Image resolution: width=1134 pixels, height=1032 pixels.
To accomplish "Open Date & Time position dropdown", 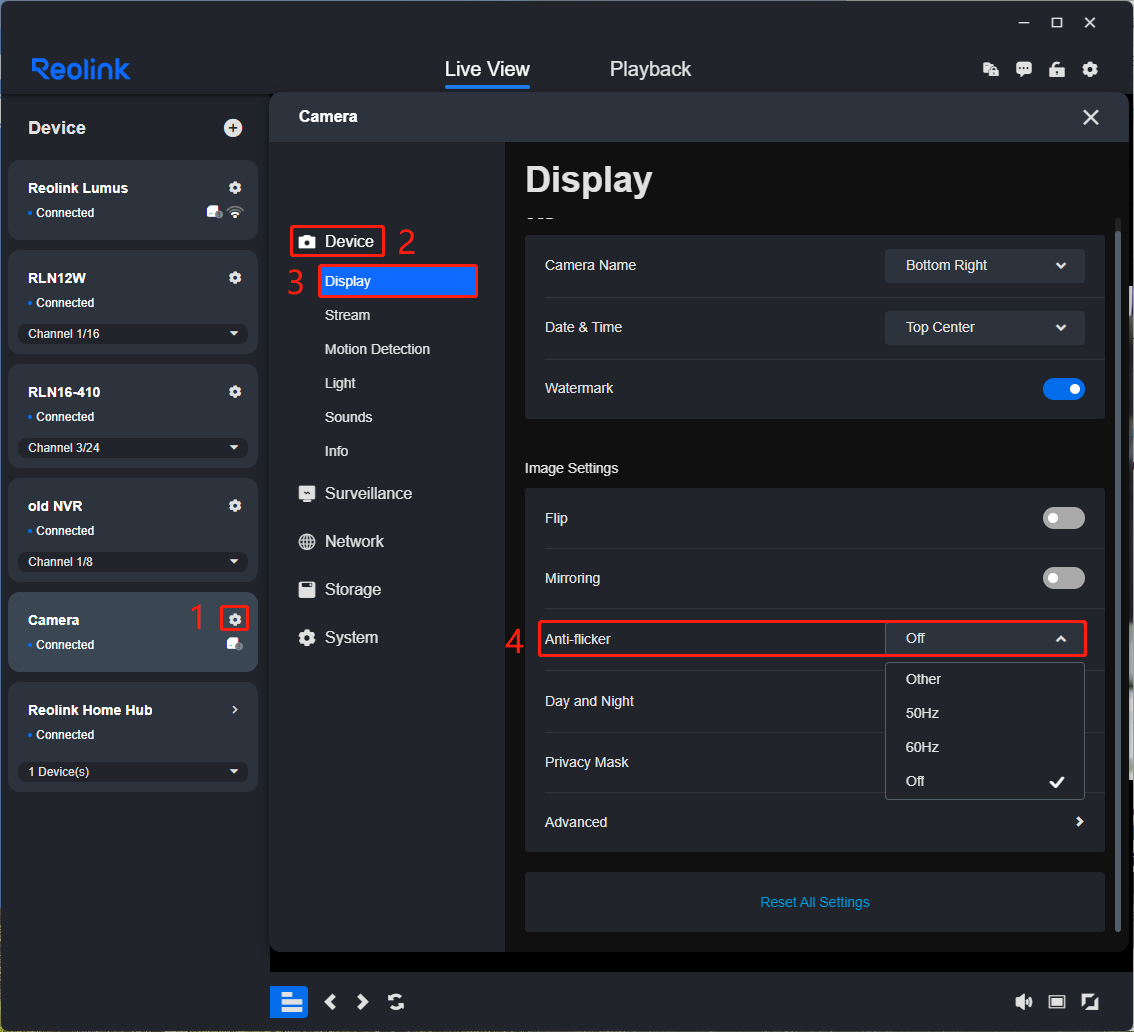I will (984, 328).
